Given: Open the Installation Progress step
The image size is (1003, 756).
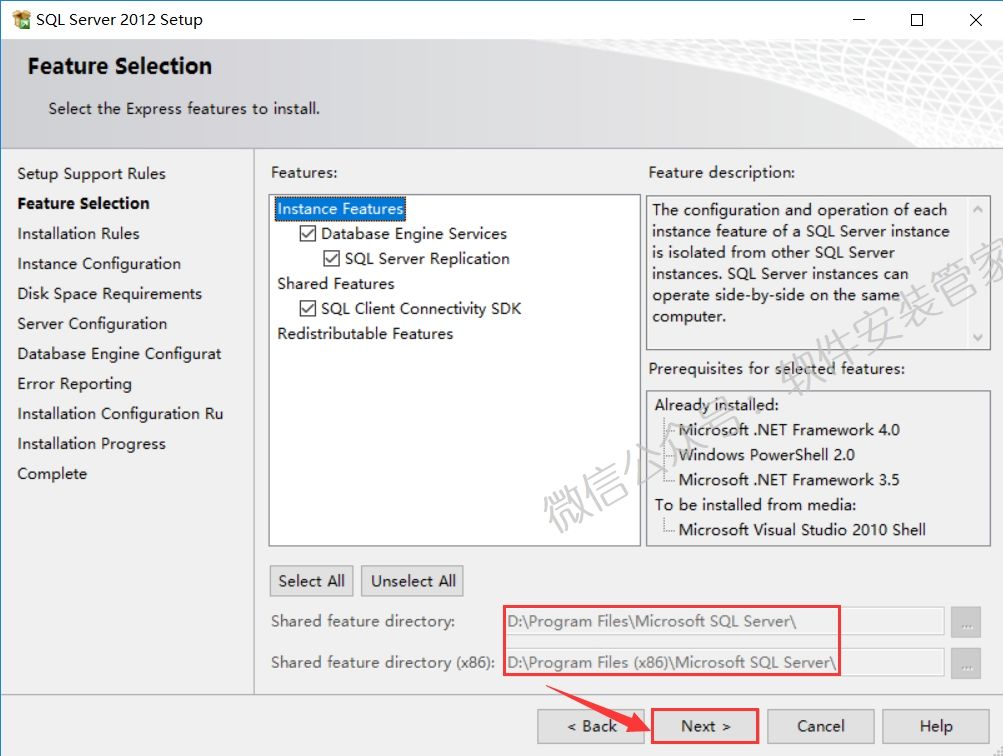Looking at the screenshot, I should (91, 444).
